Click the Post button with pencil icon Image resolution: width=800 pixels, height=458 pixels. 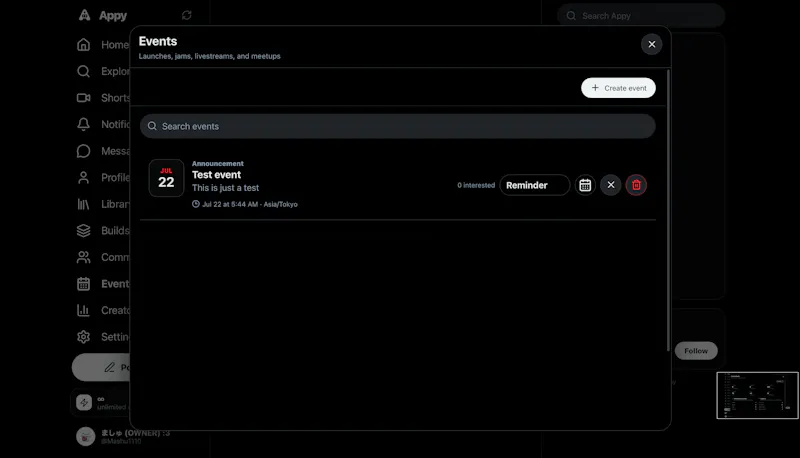tap(101, 367)
